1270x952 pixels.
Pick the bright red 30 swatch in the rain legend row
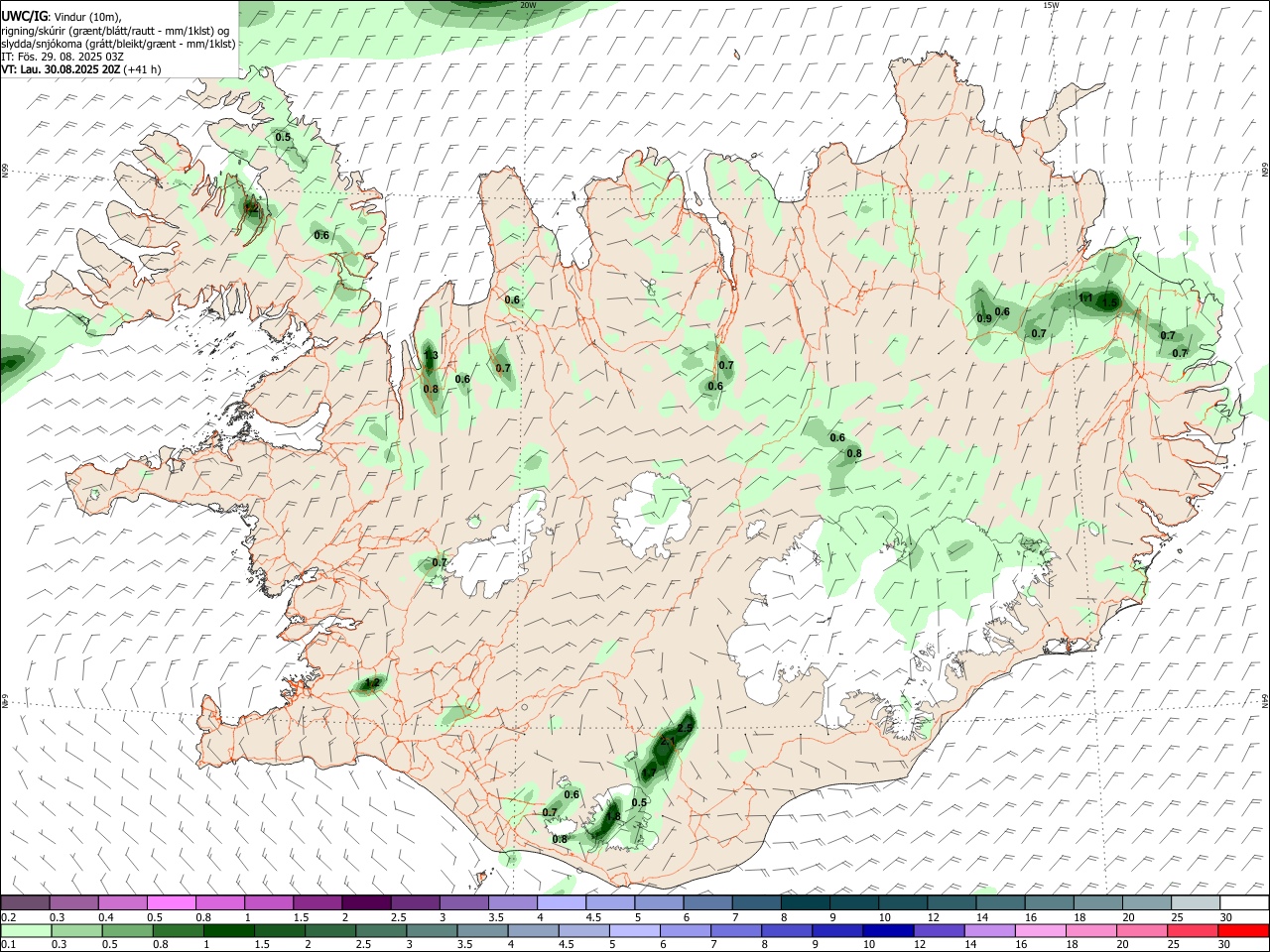tap(1242, 930)
